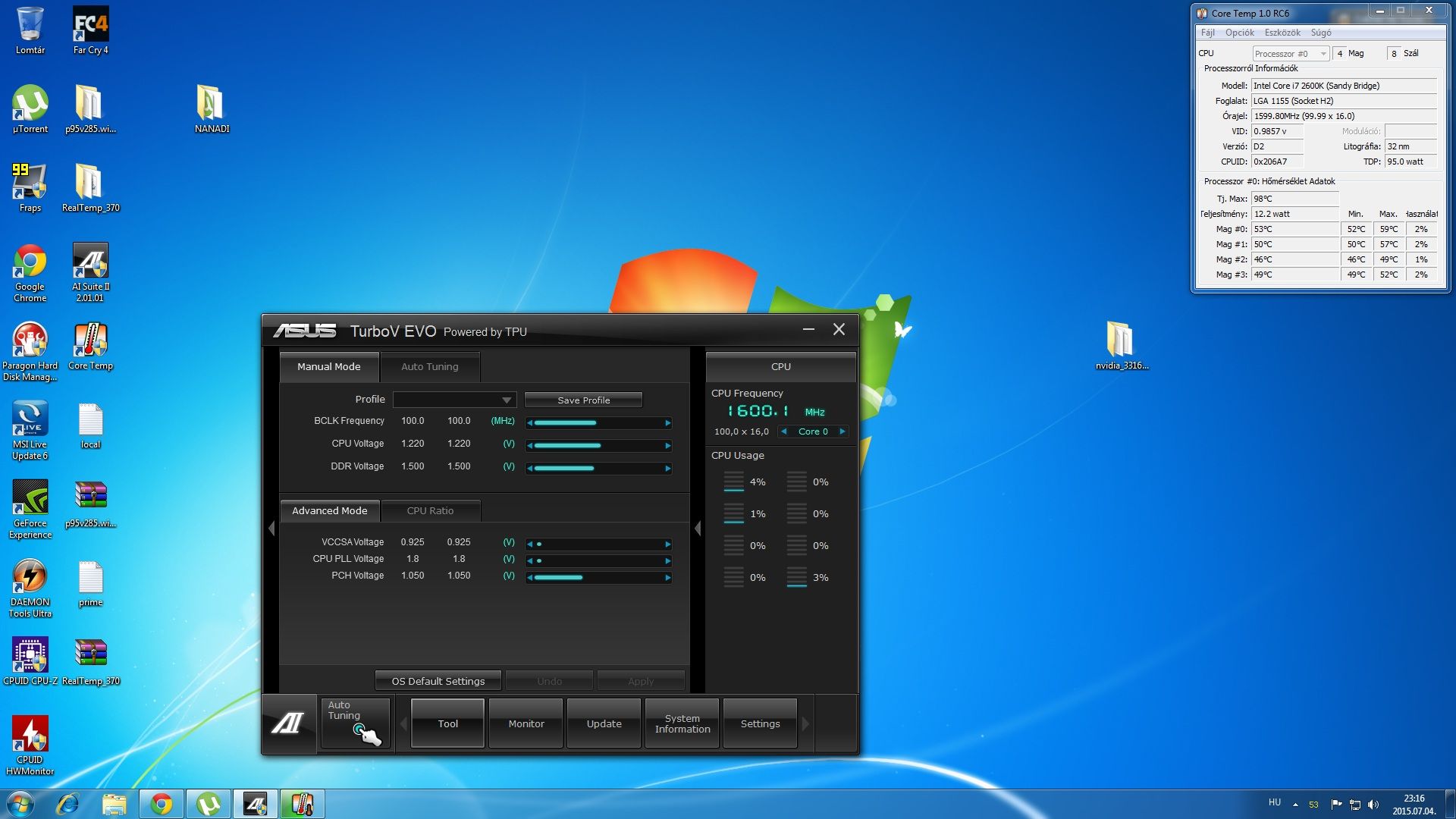This screenshot has width=1456, height=819.
Task: Decrease CPU Voltage with left arrow
Action: tap(530, 446)
